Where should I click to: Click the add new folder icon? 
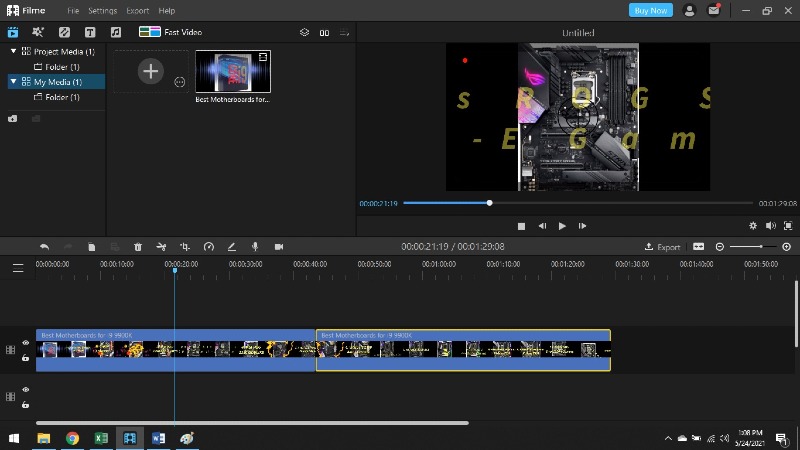[13, 119]
